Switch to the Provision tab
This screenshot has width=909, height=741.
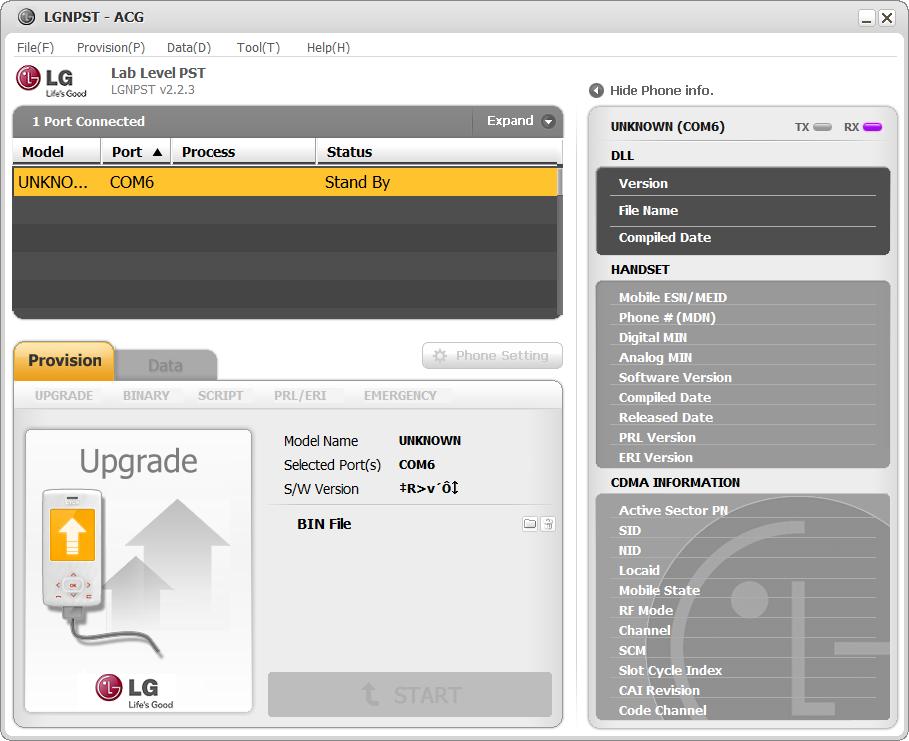[64, 361]
